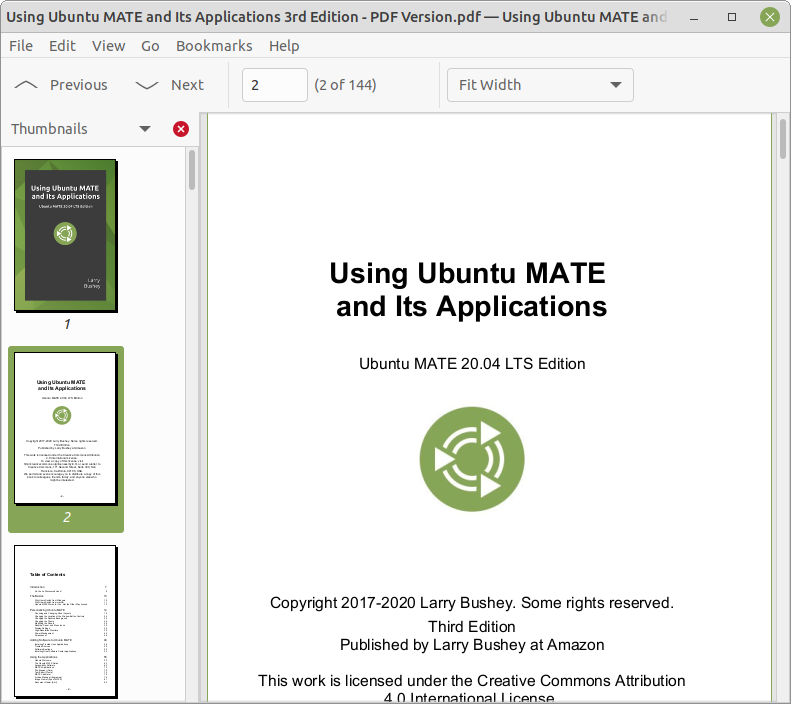Click the page number input field

[274, 85]
